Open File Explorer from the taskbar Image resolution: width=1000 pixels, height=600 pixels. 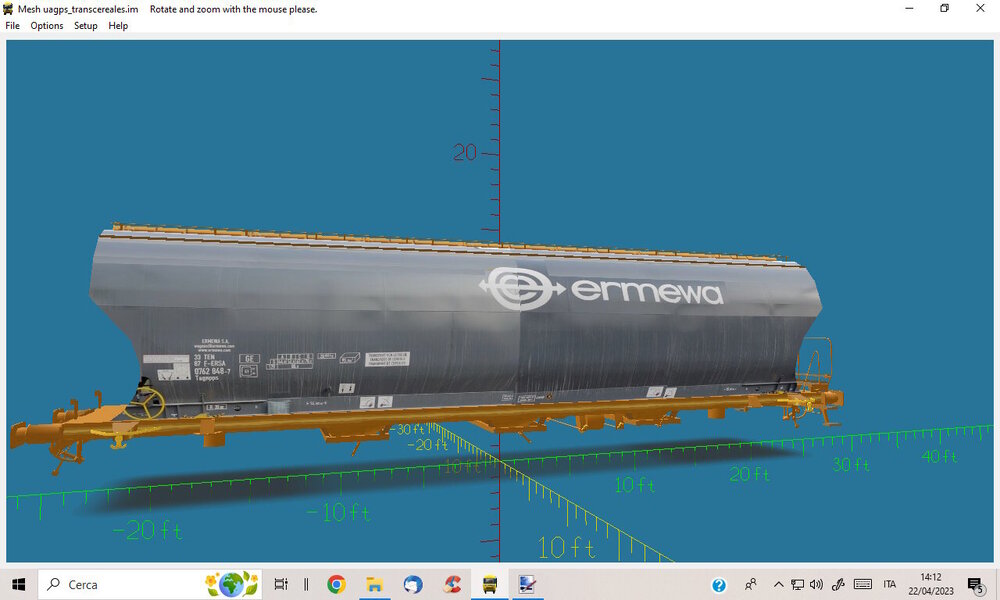pos(374,584)
